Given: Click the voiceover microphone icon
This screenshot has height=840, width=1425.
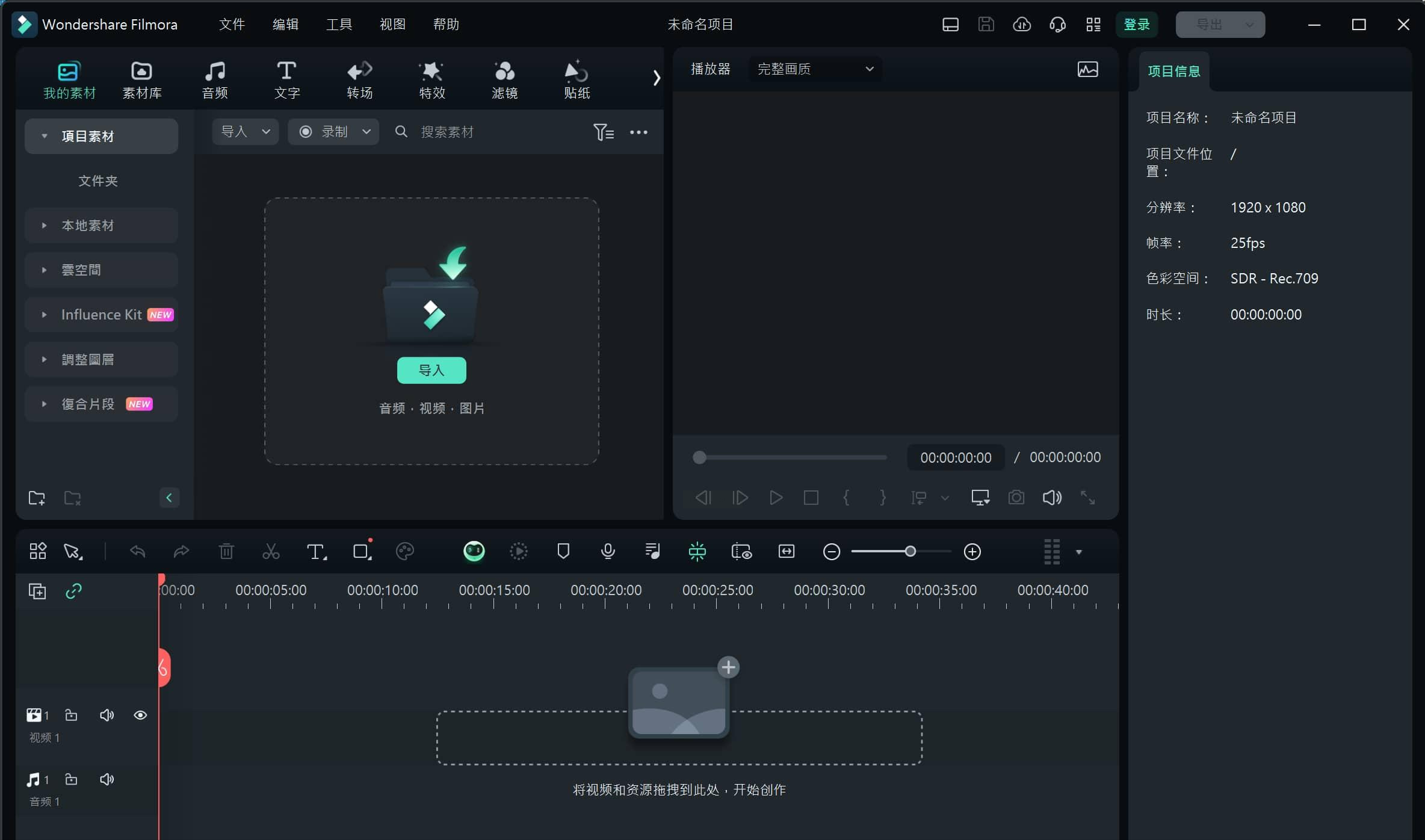Looking at the screenshot, I should pos(608,552).
